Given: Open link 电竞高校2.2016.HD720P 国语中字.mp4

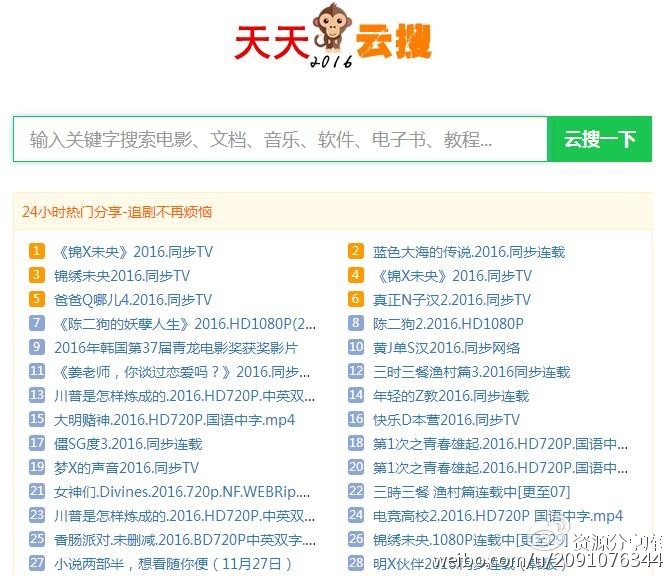Looking at the screenshot, I should [x=498, y=516].
